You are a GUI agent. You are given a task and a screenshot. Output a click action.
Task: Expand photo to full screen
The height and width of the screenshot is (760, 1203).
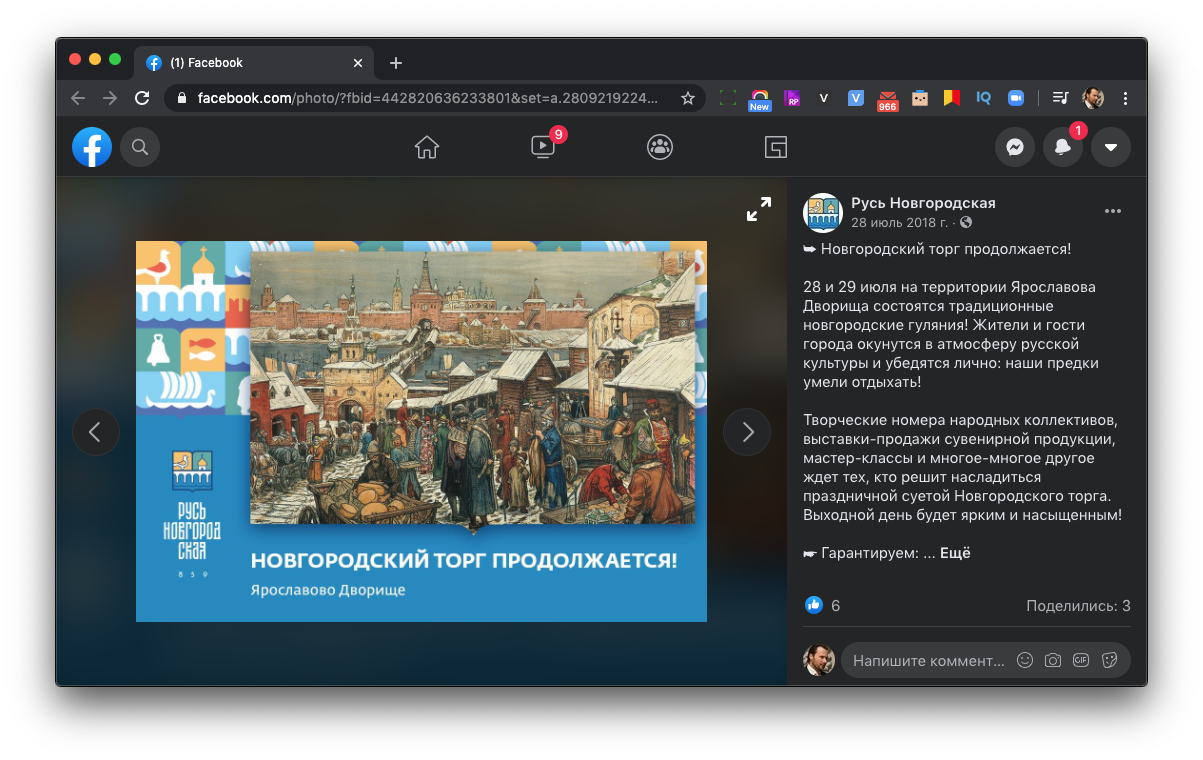pyautogui.click(x=759, y=209)
